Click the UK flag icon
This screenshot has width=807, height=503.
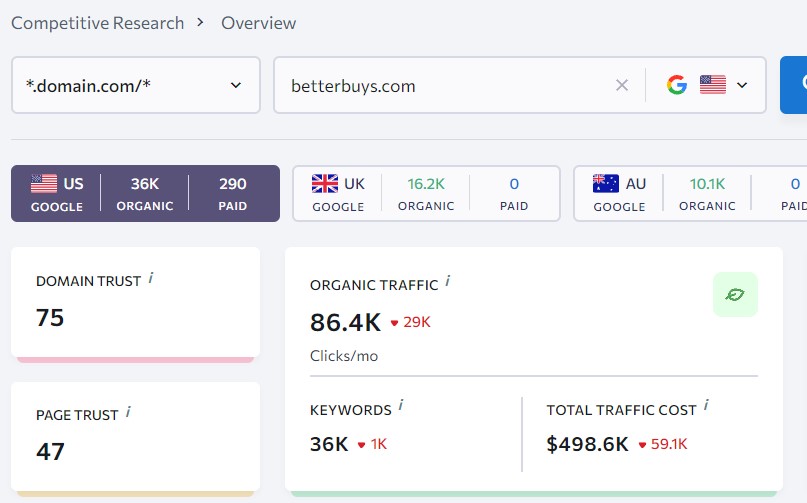(x=325, y=183)
